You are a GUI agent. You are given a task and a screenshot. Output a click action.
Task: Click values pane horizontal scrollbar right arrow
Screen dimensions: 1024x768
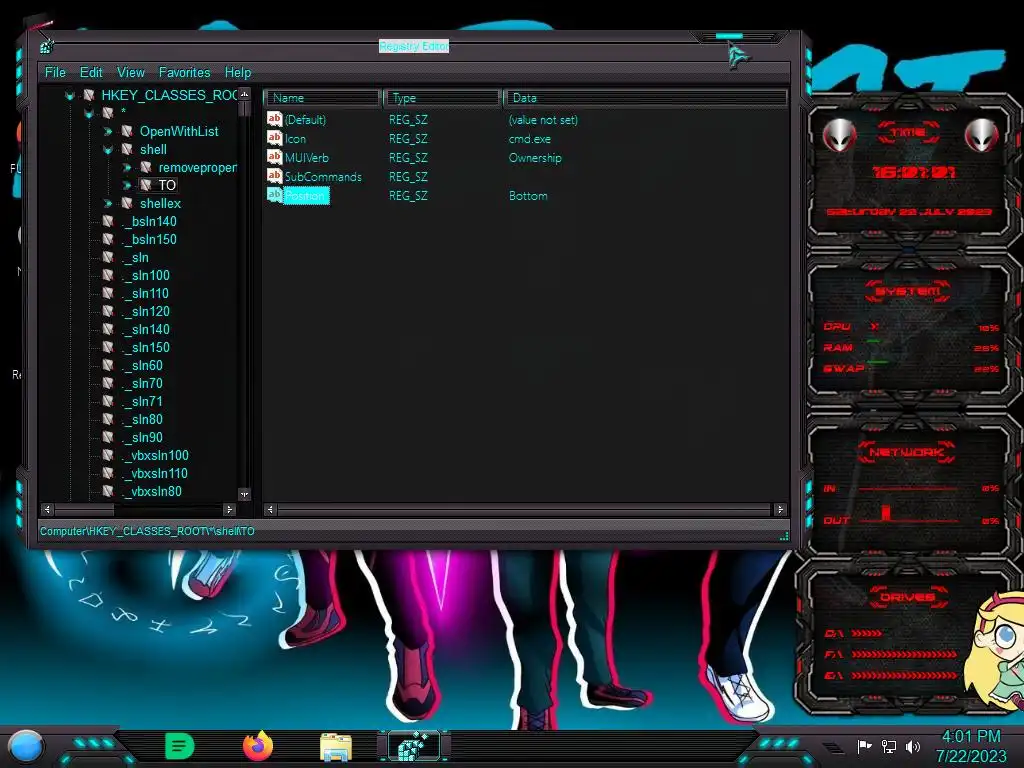tap(780, 509)
